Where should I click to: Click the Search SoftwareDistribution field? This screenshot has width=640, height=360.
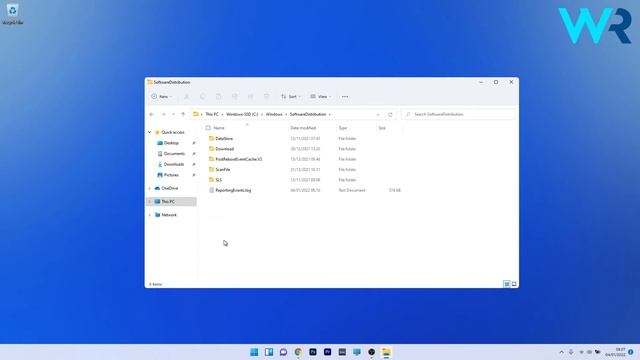[458, 114]
